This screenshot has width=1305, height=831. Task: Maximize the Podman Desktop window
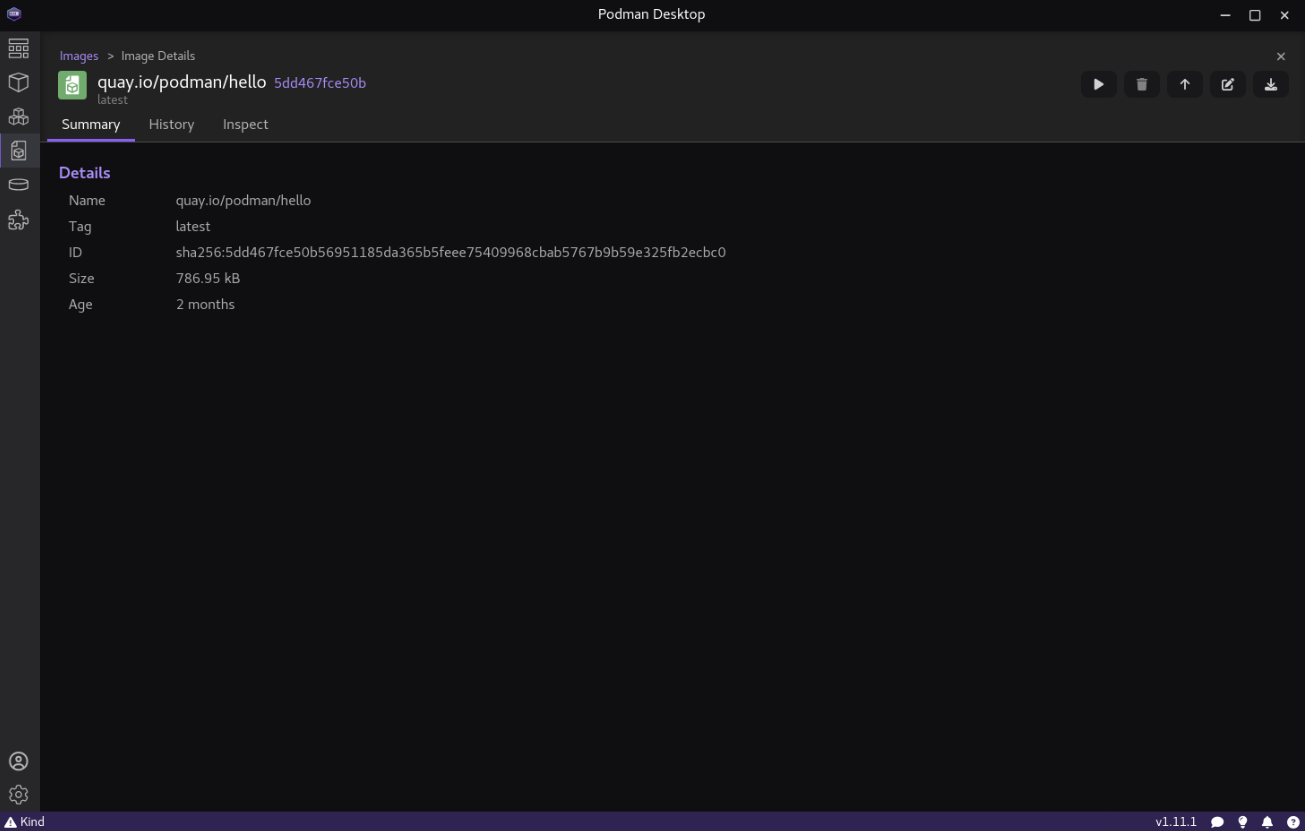(x=1255, y=15)
